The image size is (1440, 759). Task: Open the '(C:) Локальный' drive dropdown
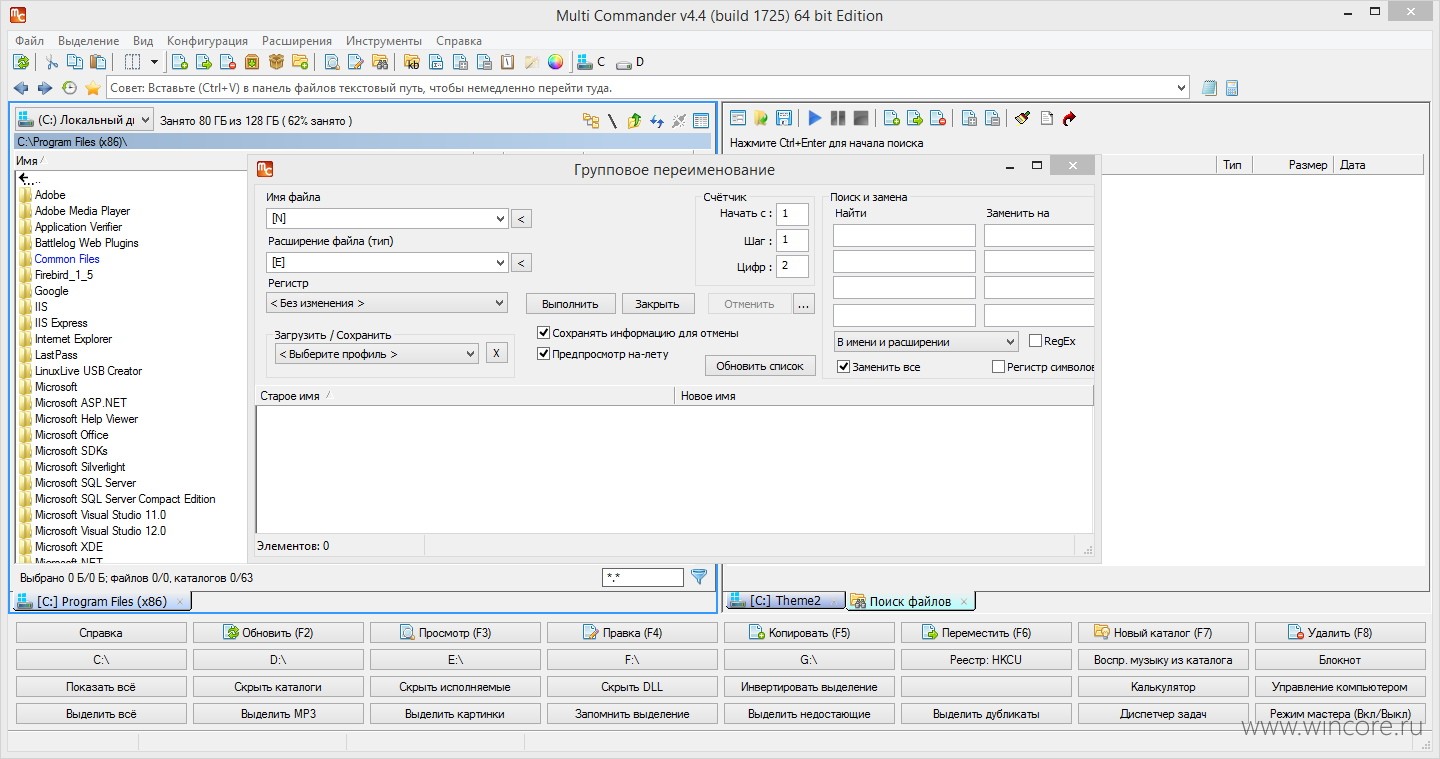pyautogui.click(x=84, y=120)
